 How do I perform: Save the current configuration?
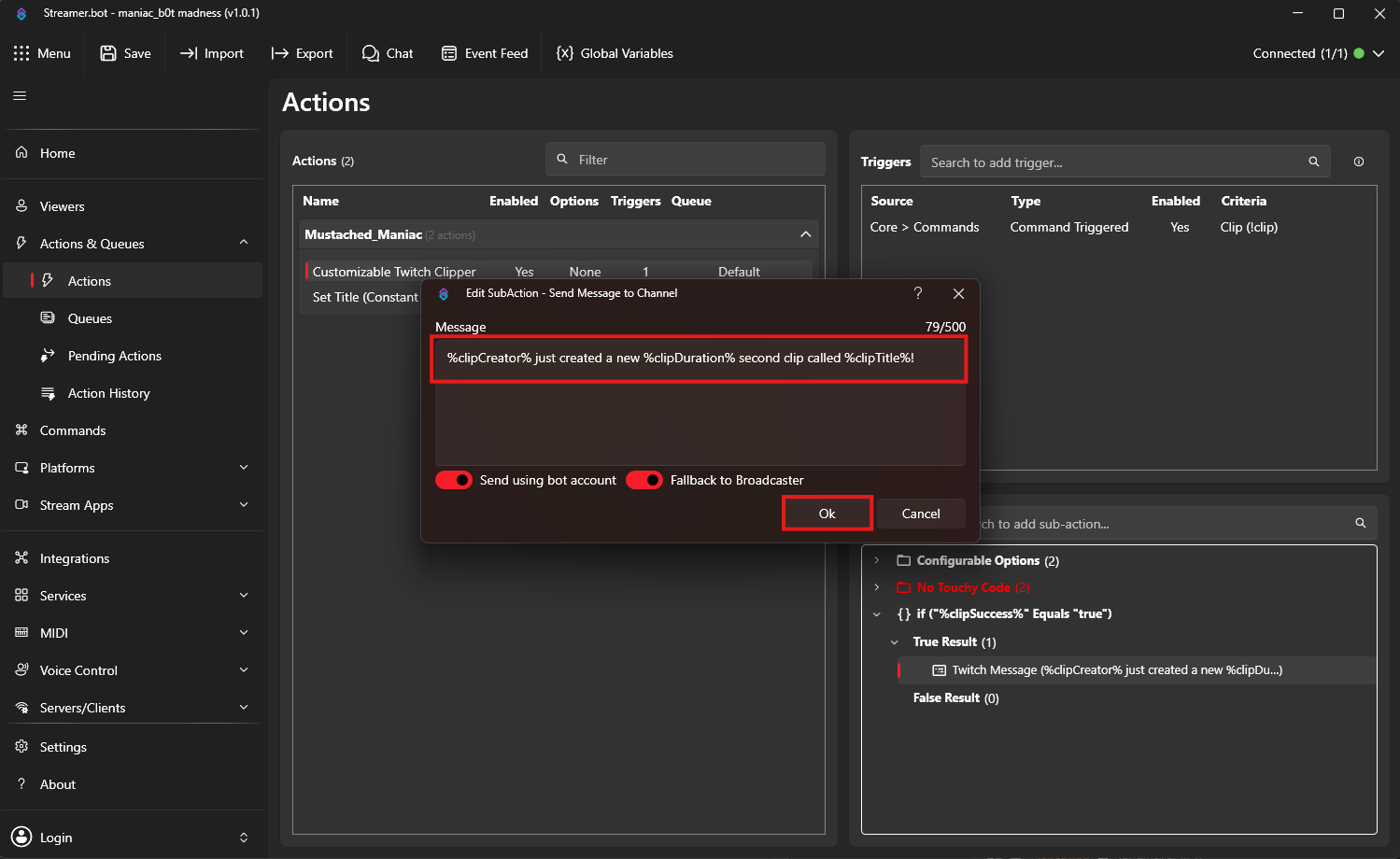point(124,53)
